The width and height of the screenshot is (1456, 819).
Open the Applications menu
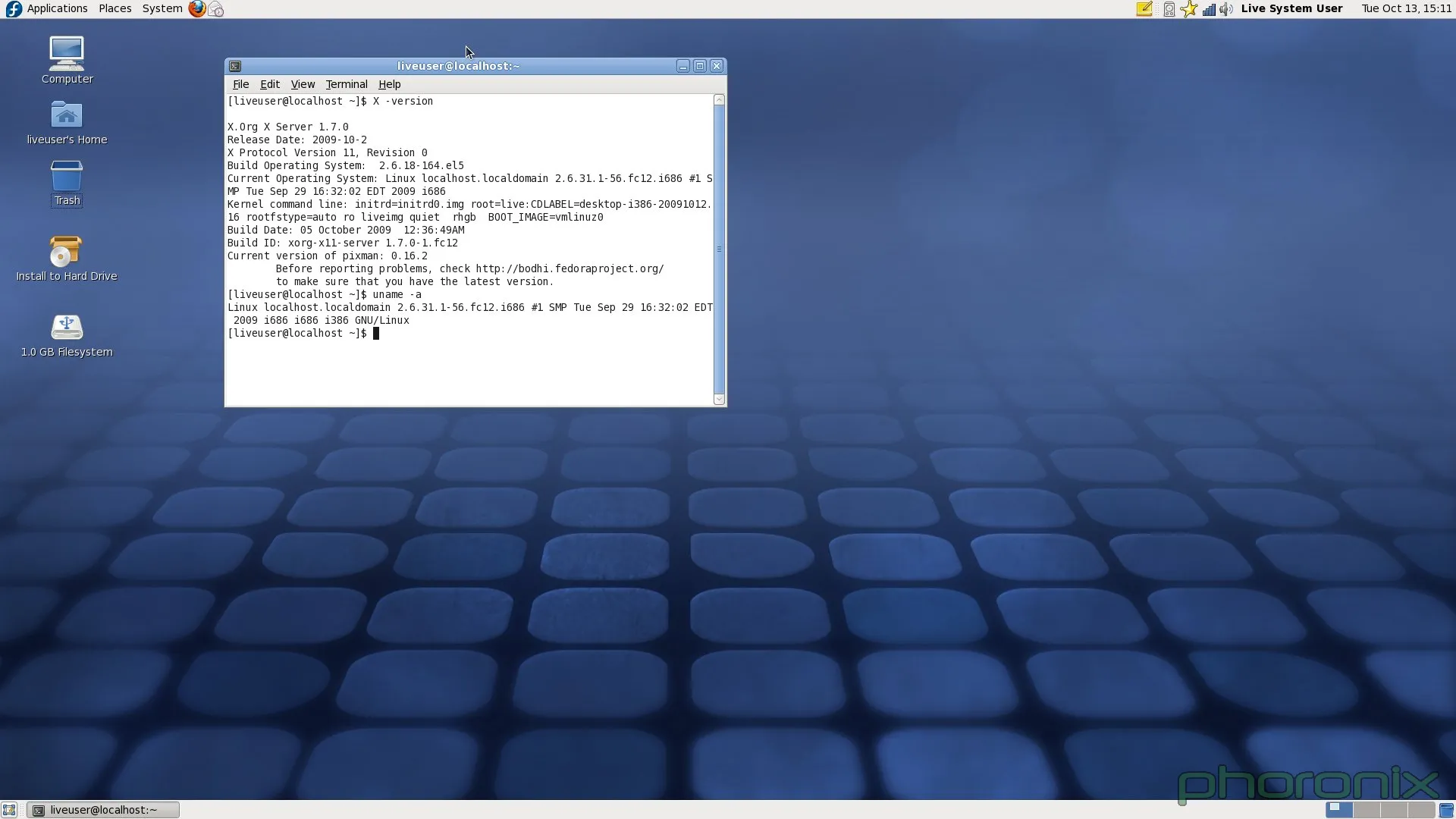click(x=58, y=8)
